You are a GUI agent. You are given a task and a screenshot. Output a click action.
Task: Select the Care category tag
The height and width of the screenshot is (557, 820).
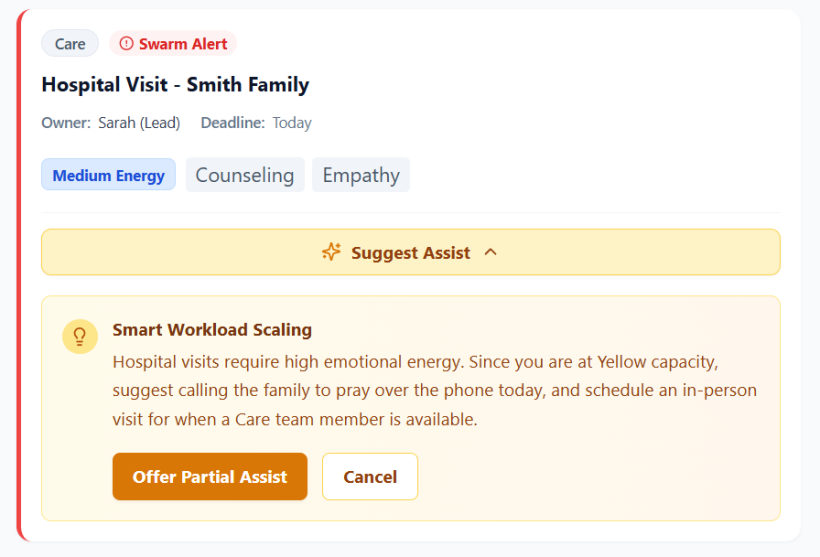70,43
